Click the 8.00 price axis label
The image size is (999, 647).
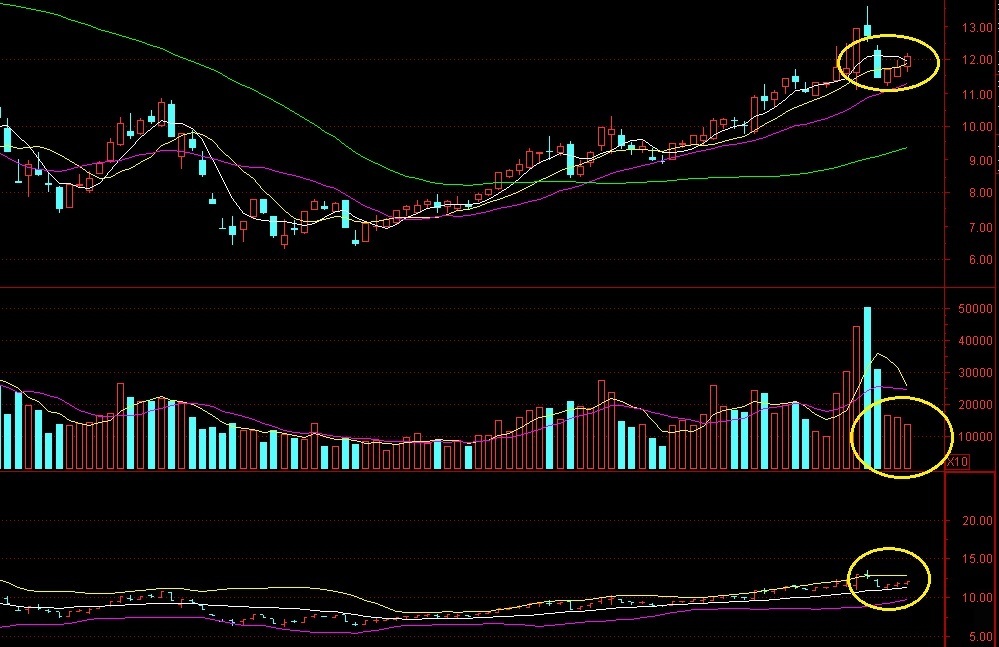coord(980,193)
